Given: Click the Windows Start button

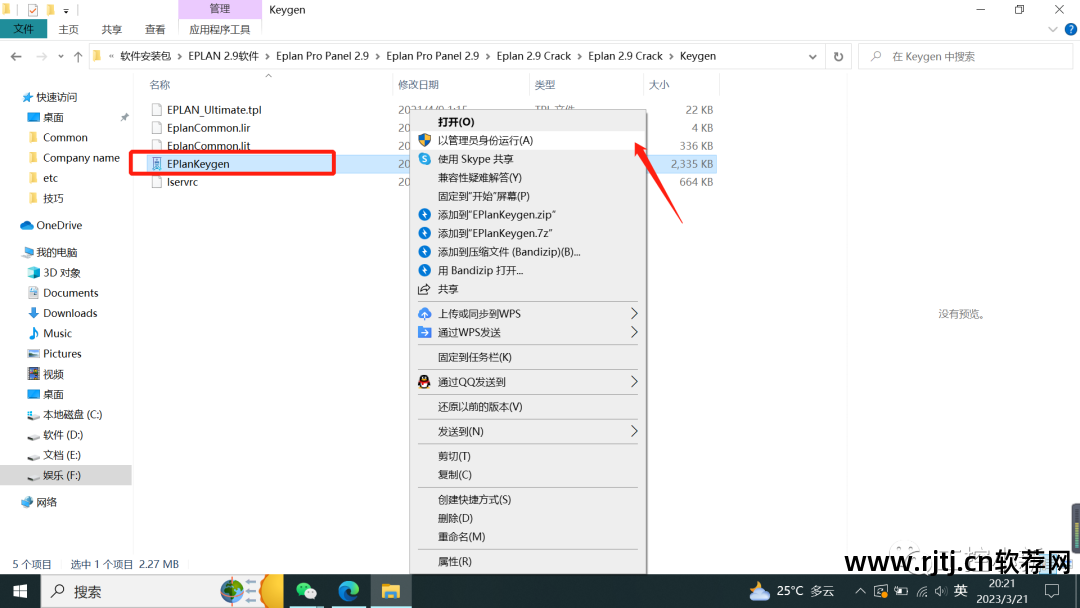Looking at the screenshot, I should tap(20, 591).
